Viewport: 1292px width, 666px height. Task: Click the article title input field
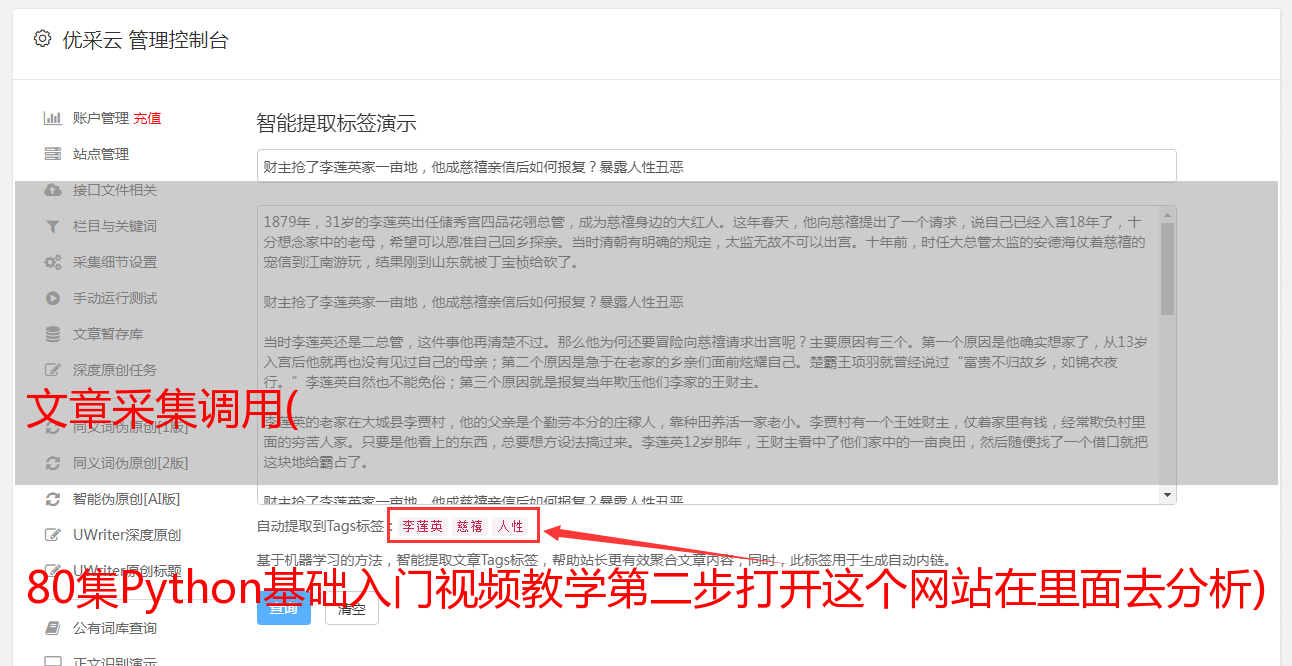[x=716, y=166]
